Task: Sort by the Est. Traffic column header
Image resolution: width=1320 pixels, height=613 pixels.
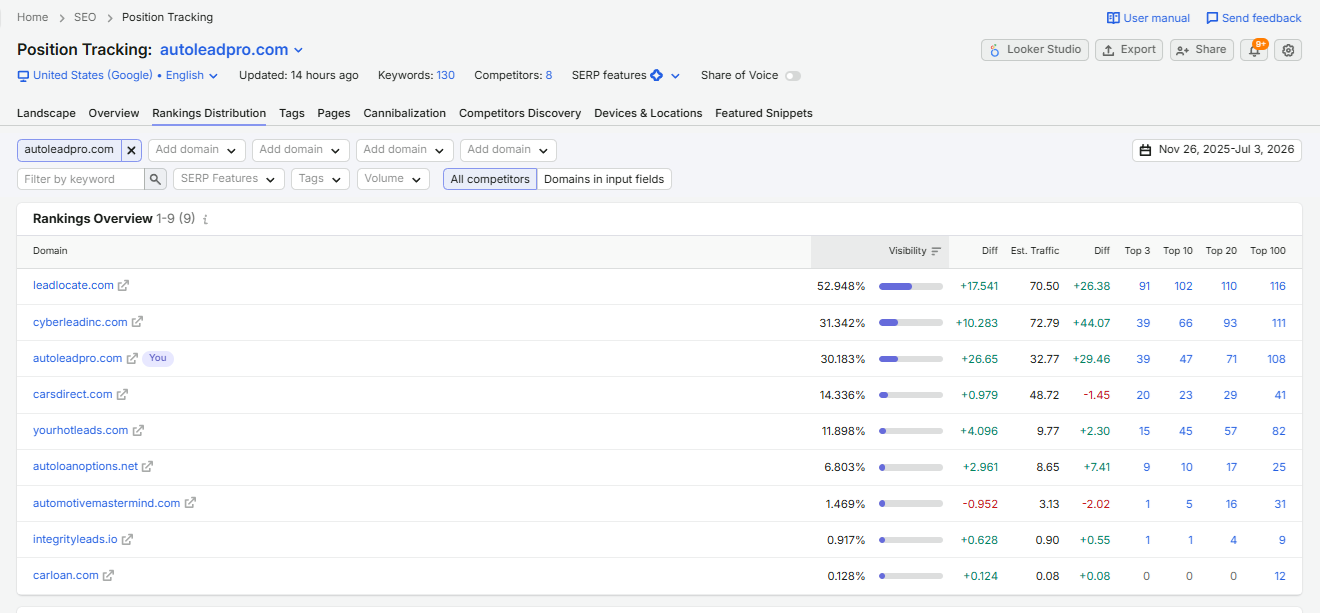Action: coord(1035,251)
